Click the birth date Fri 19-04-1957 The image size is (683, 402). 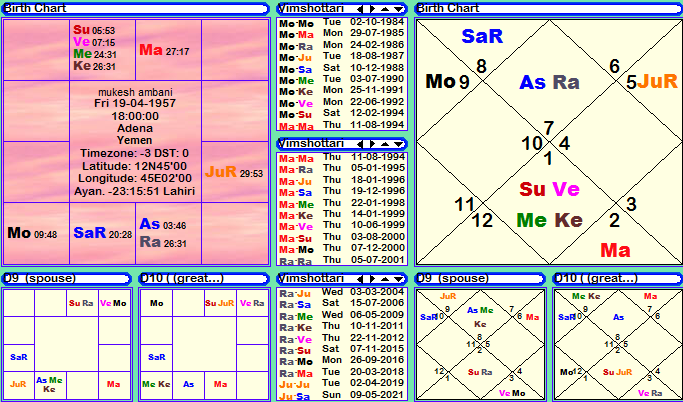click(135, 104)
